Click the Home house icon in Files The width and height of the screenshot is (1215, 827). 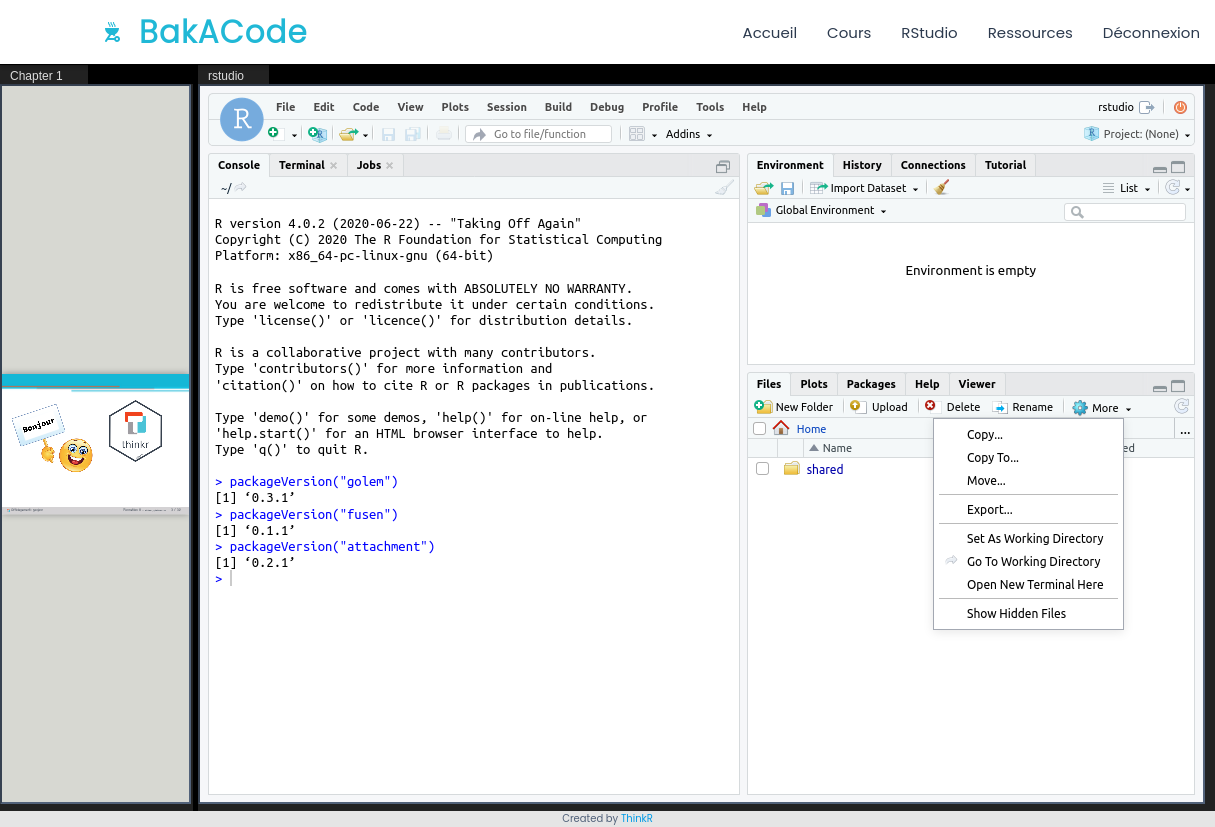tap(781, 428)
